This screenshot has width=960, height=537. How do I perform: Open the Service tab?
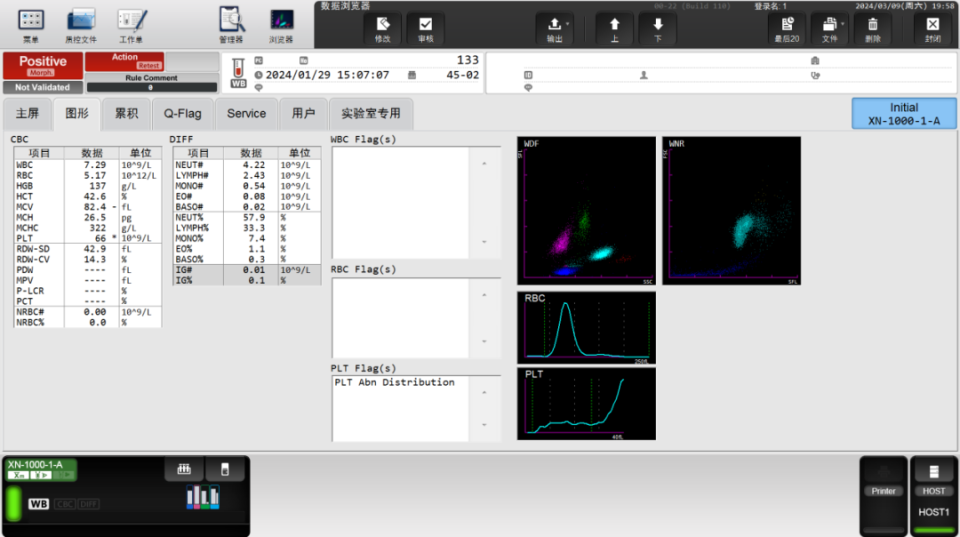click(x=246, y=113)
